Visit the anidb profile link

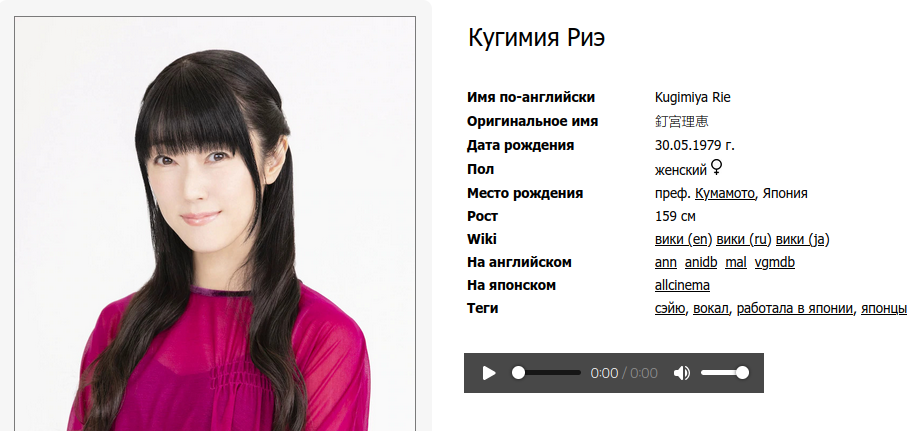700,262
